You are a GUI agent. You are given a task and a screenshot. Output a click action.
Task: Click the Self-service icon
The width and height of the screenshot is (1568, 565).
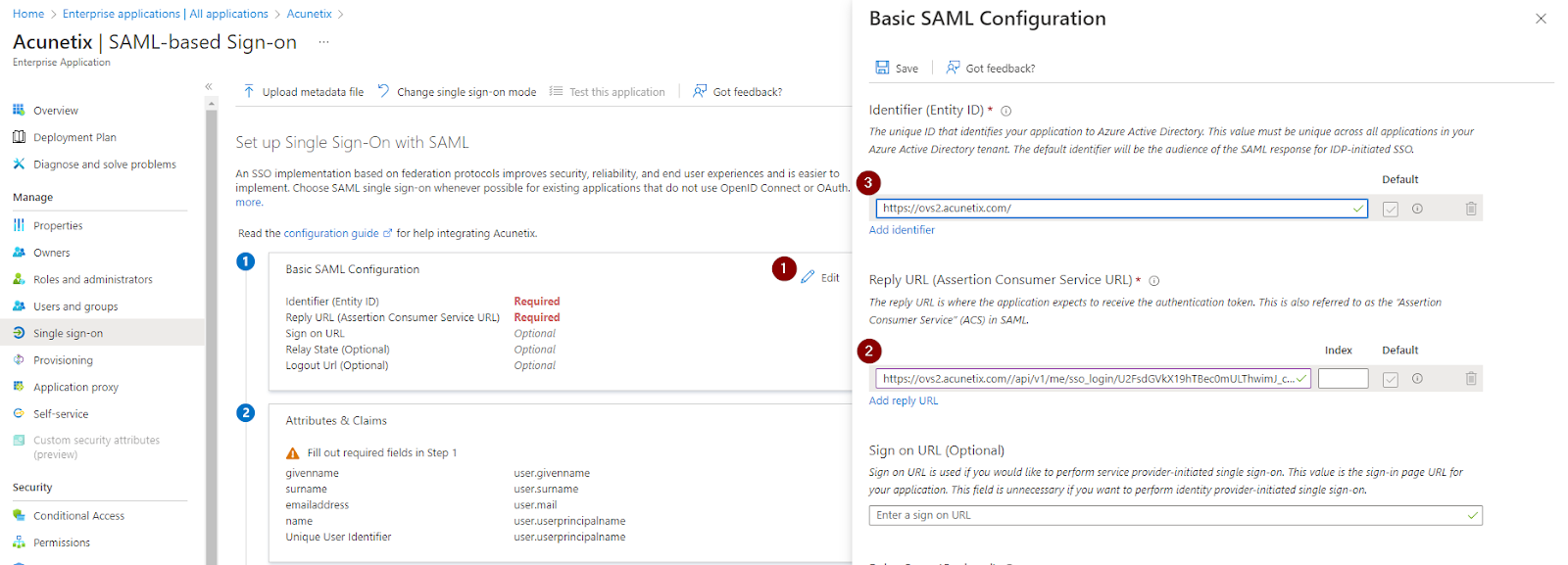[19, 413]
